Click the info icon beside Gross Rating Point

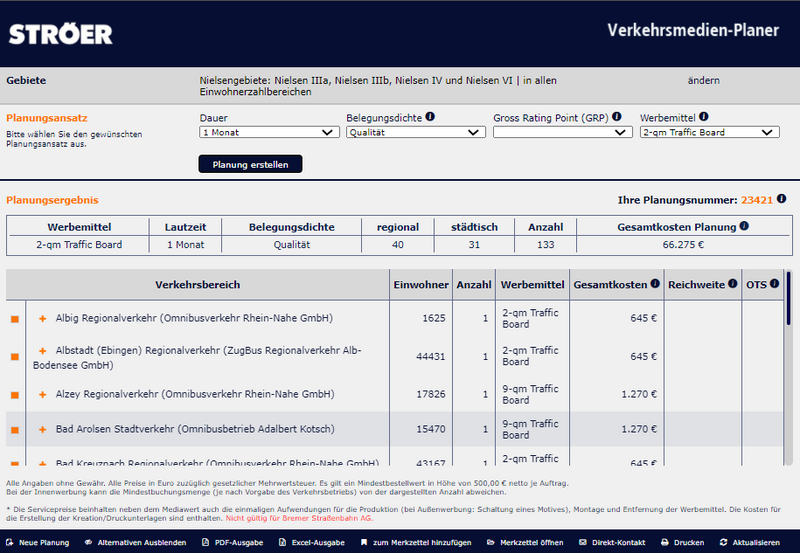pos(617,117)
